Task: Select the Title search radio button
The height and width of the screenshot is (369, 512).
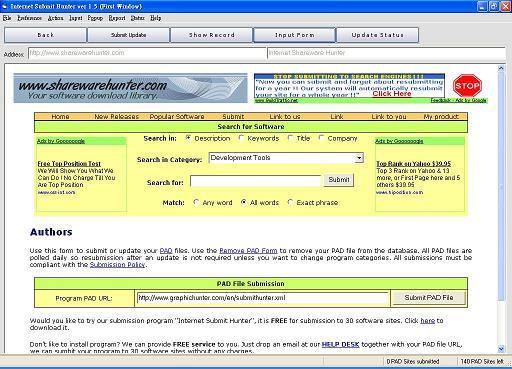Action: pos(290,138)
